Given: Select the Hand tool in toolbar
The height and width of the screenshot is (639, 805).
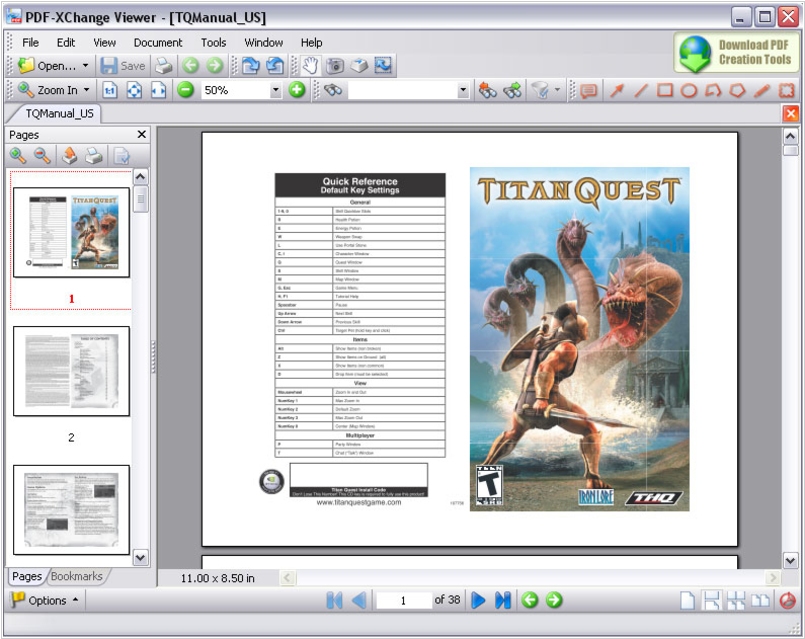Looking at the screenshot, I should [310, 66].
